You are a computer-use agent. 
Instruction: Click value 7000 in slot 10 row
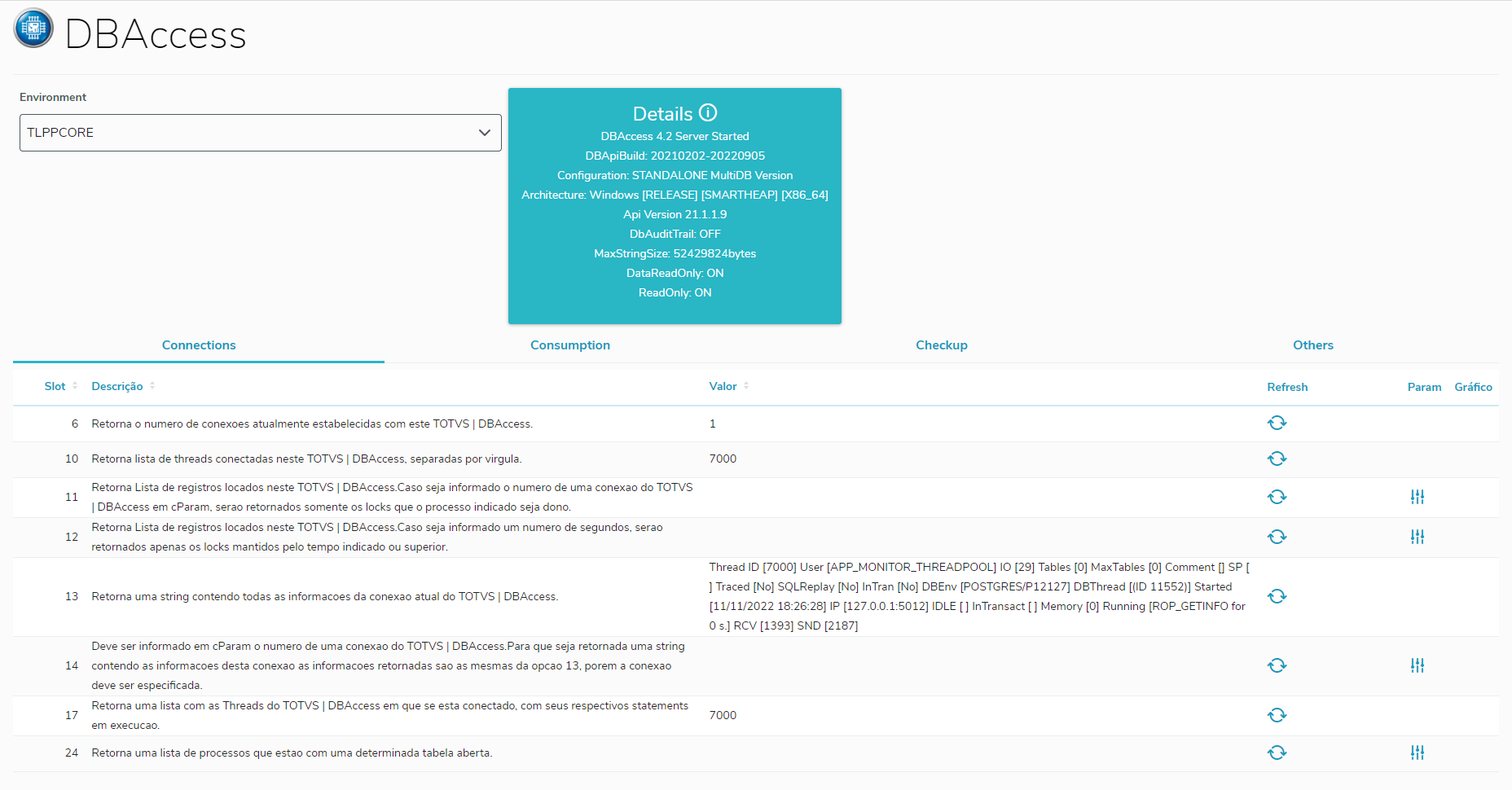[723, 459]
